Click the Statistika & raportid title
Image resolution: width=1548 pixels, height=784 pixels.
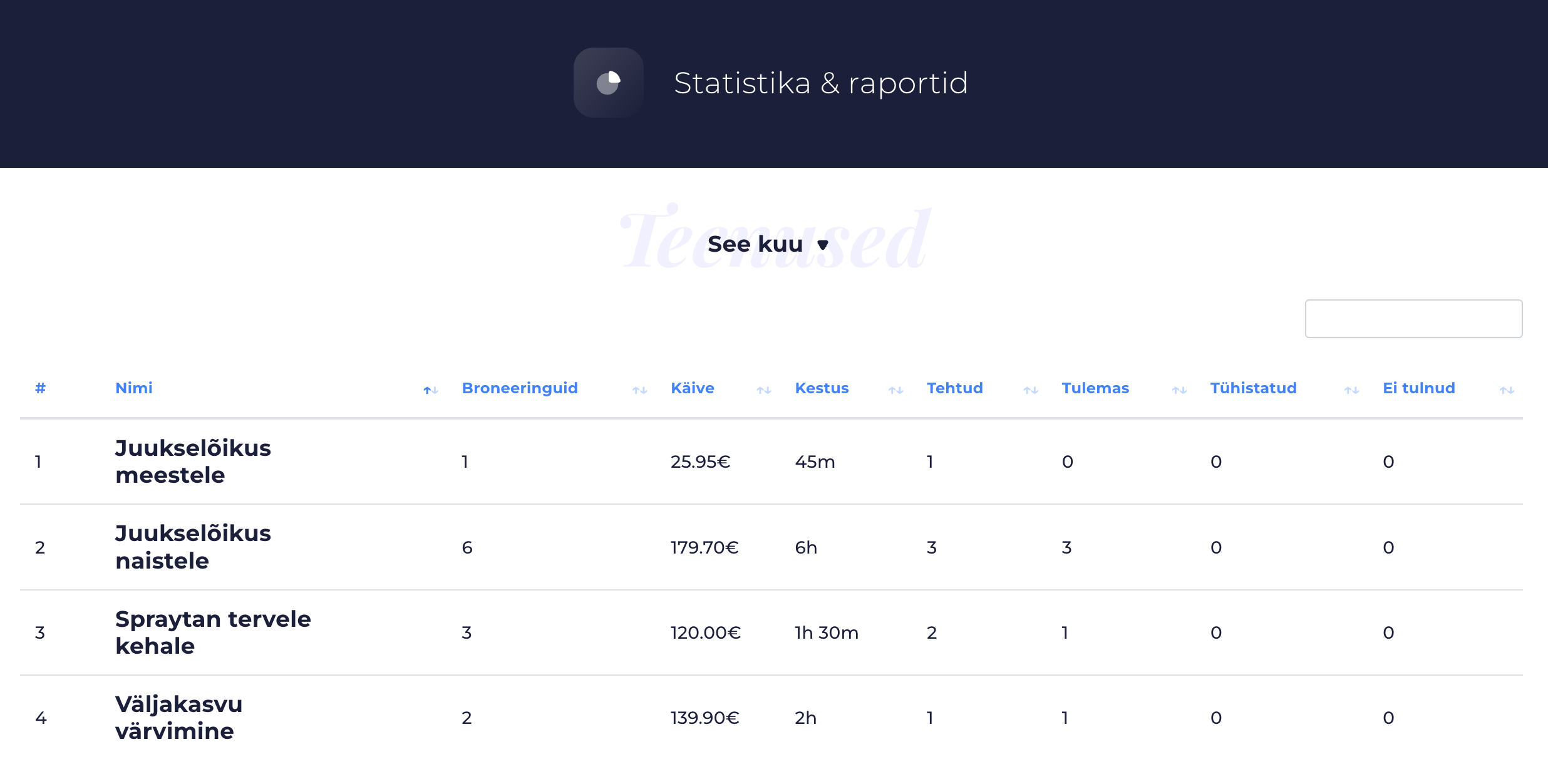[x=820, y=83]
